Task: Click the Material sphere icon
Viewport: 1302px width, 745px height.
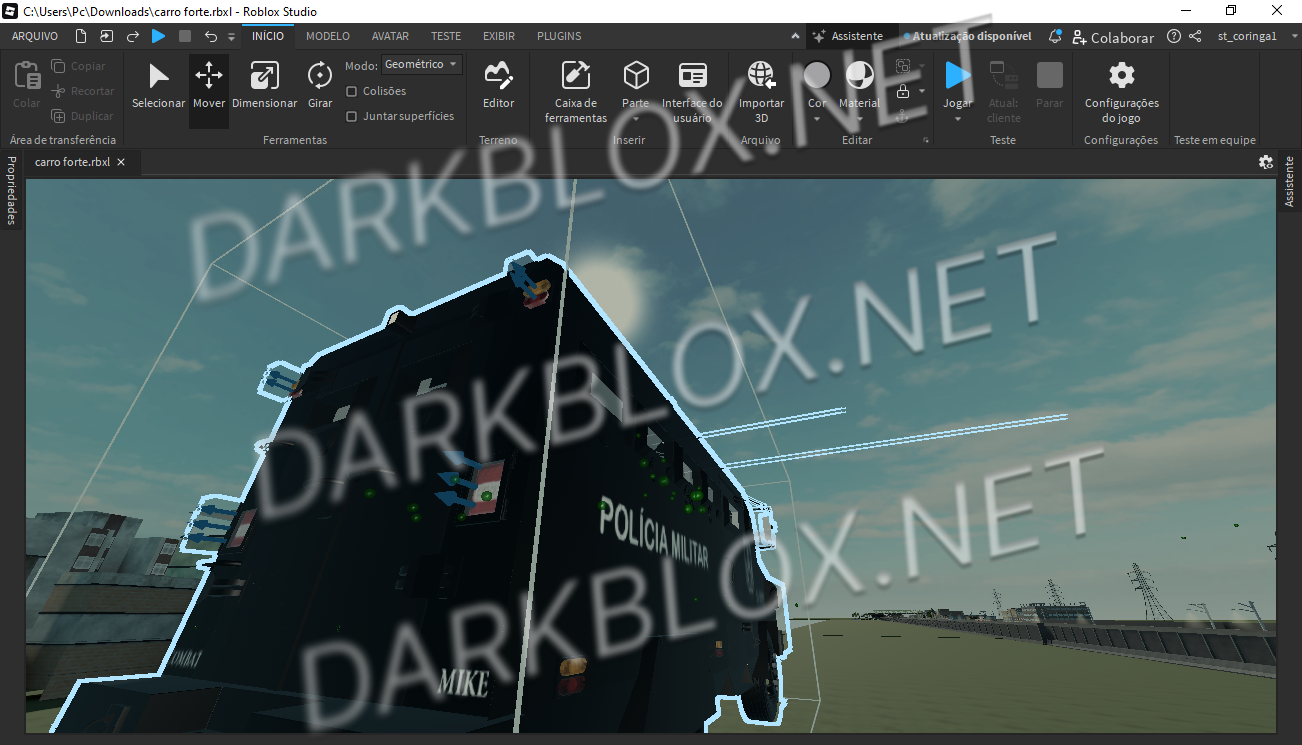Action: (x=859, y=76)
